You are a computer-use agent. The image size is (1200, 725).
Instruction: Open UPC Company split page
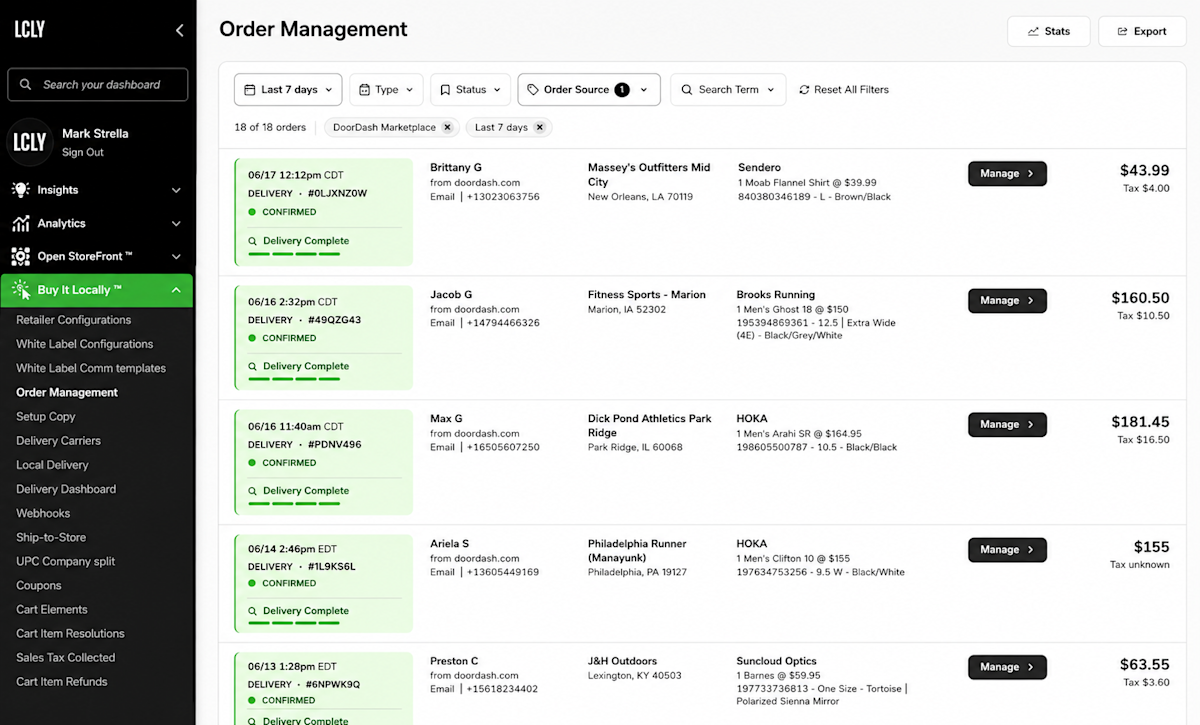coord(66,562)
